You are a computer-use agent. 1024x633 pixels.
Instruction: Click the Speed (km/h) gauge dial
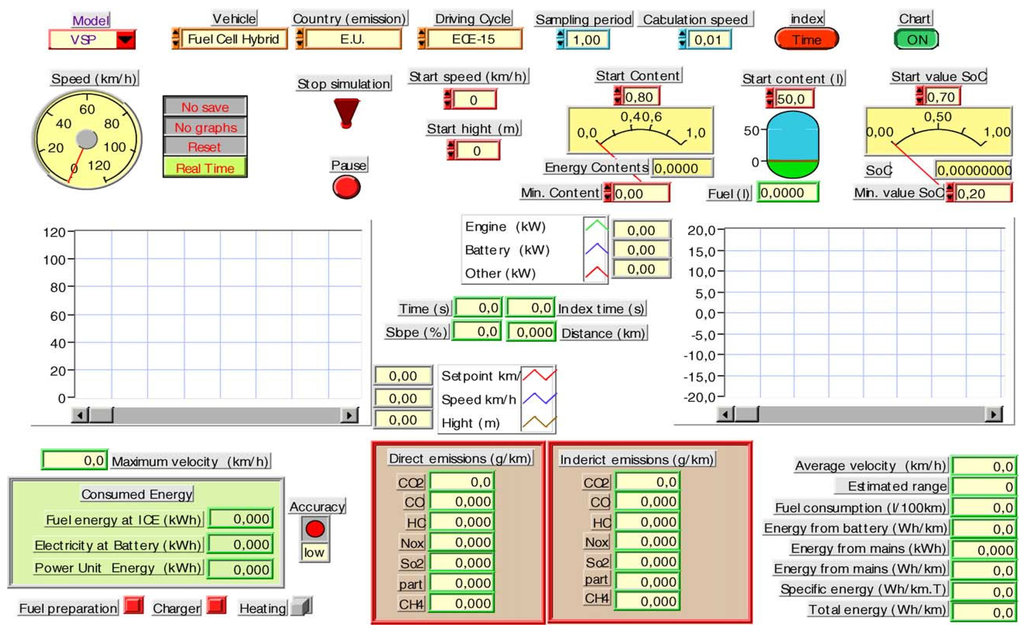pos(86,137)
